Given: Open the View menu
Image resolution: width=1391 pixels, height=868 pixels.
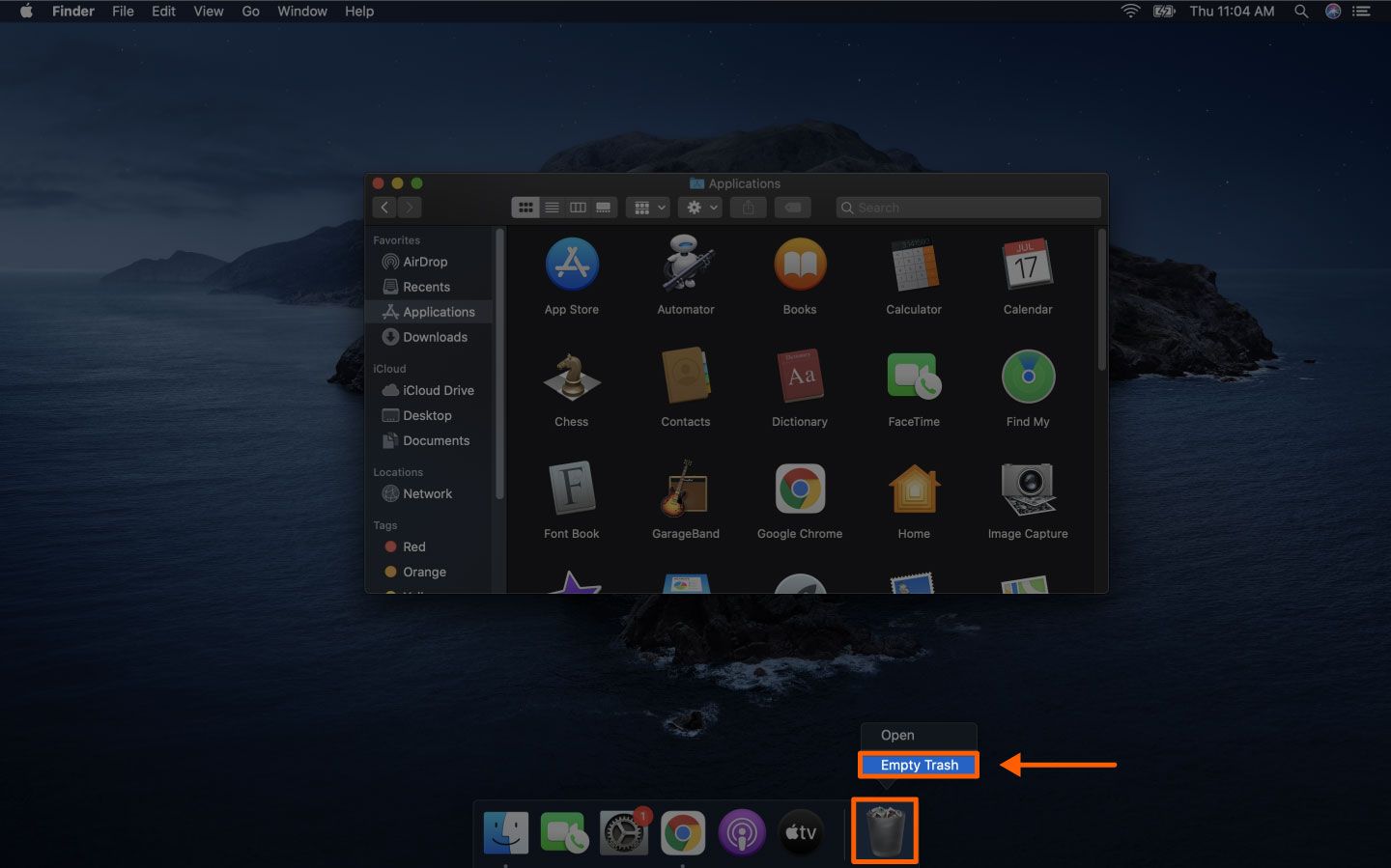Looking at the screenshot, I should [x=209, y=12].
